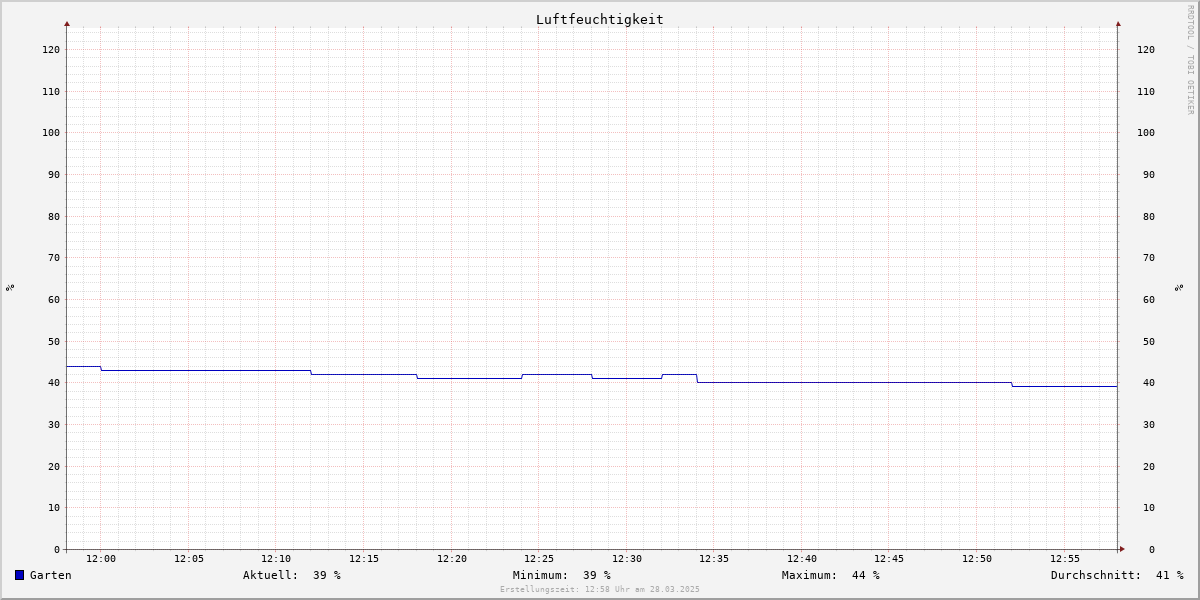The height and width of the screenshot is (600, 1200).
Task: Click the 50 label on the right axis
Action: (x=1149, y=341)
